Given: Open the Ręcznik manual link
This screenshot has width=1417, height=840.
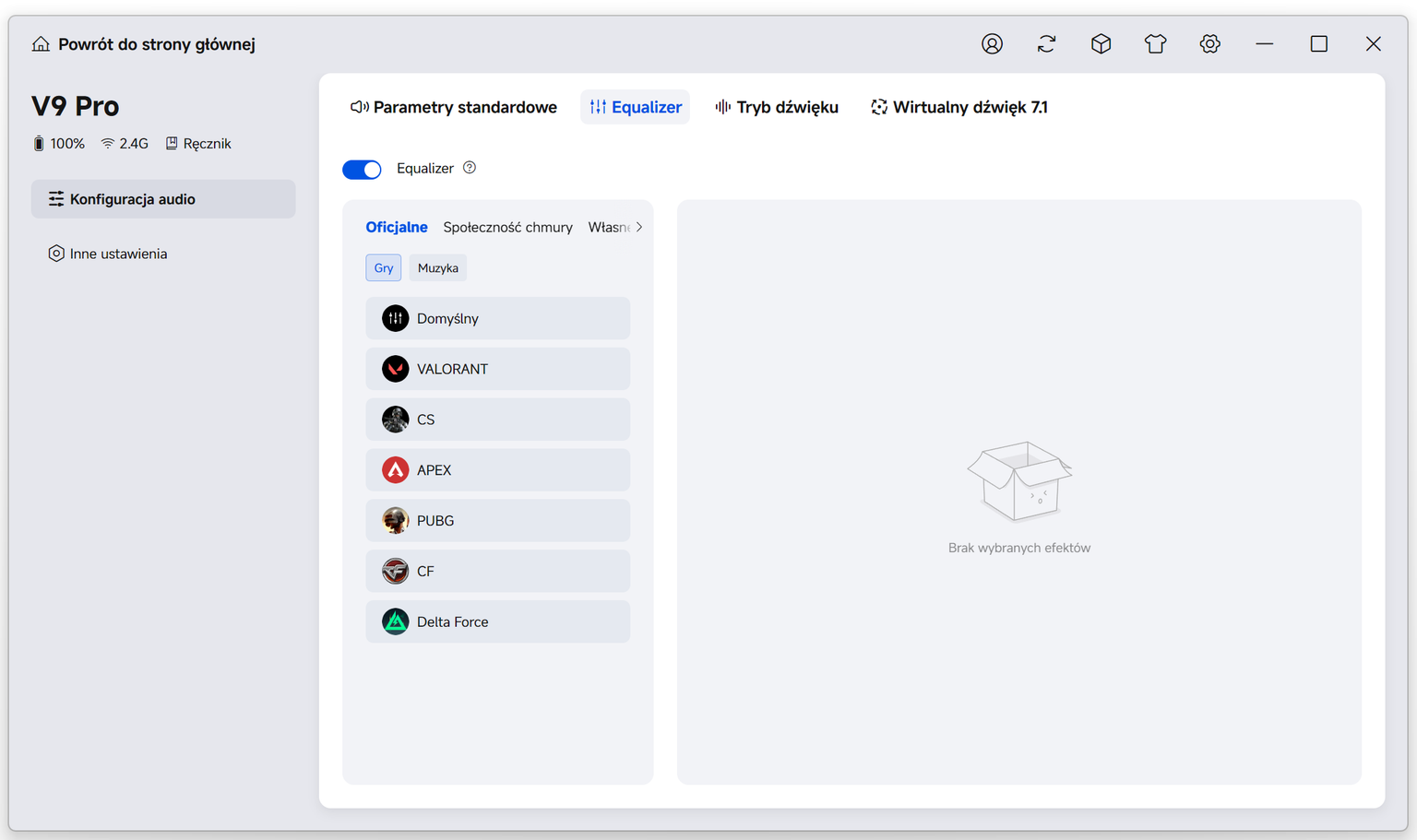Looking at the screenshot, I should tap(198, 144).
